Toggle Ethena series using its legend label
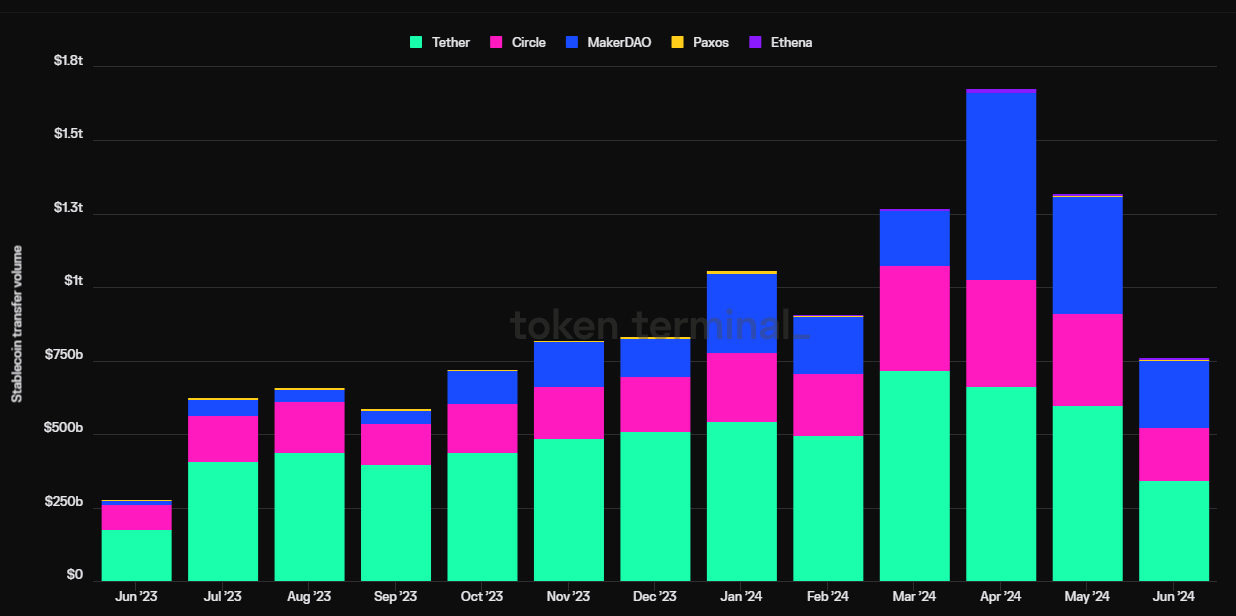This screenshot has width=1236, height=616. coord(791,42)
